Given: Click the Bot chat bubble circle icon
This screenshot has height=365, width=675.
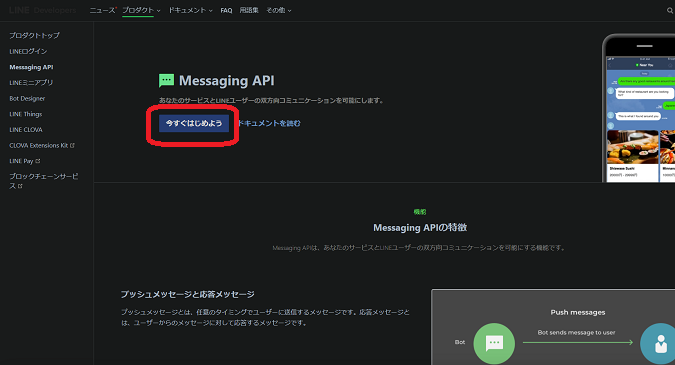Looking at the screenshot, I should tap(494, 343).
